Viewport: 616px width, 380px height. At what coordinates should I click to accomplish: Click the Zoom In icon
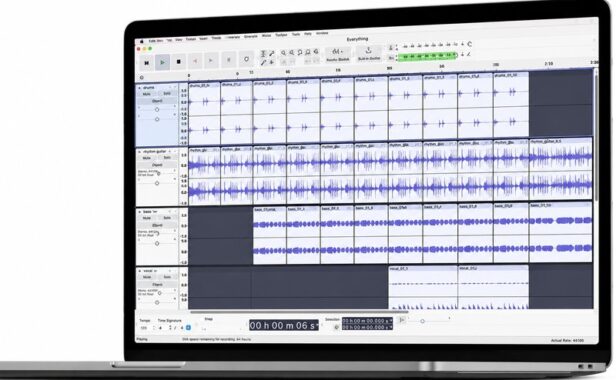pyautogui.click(x=283, y=53)
